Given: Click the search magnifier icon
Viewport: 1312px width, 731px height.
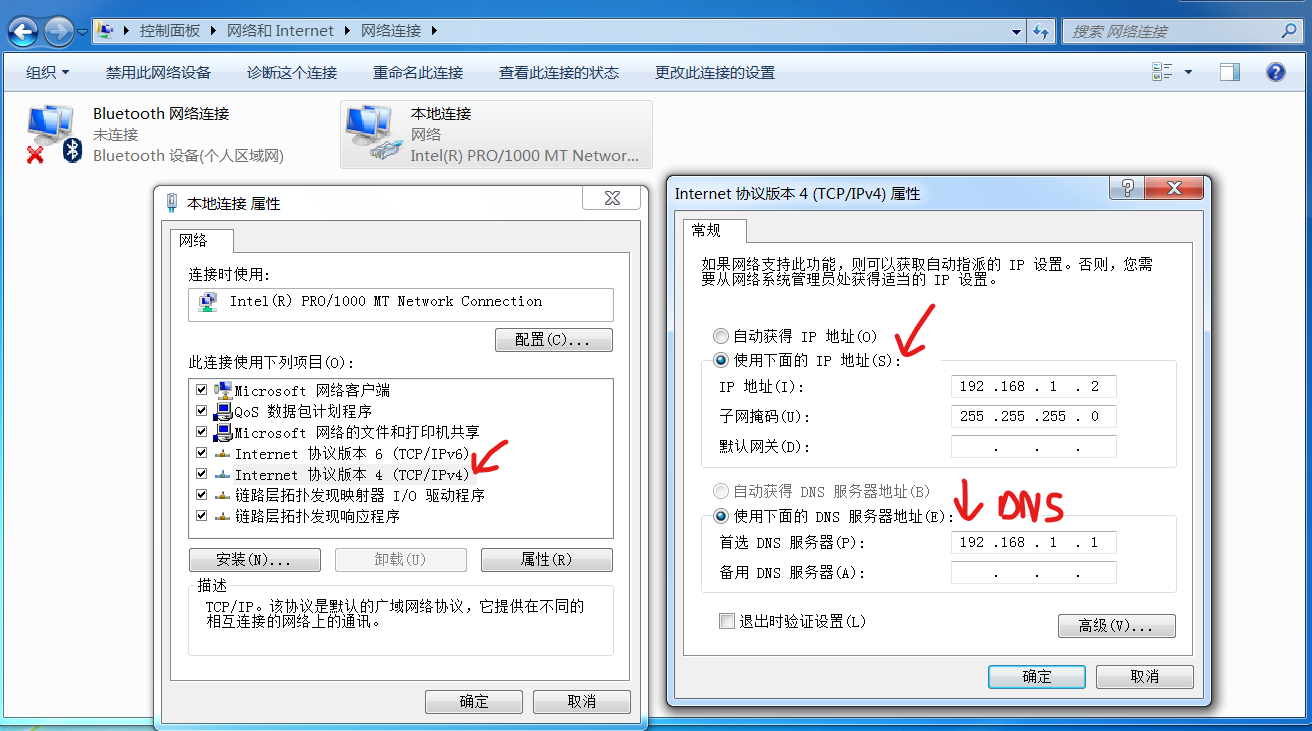Looking at the screenshot, I should pyautogui.click(x=1289, y=31).
